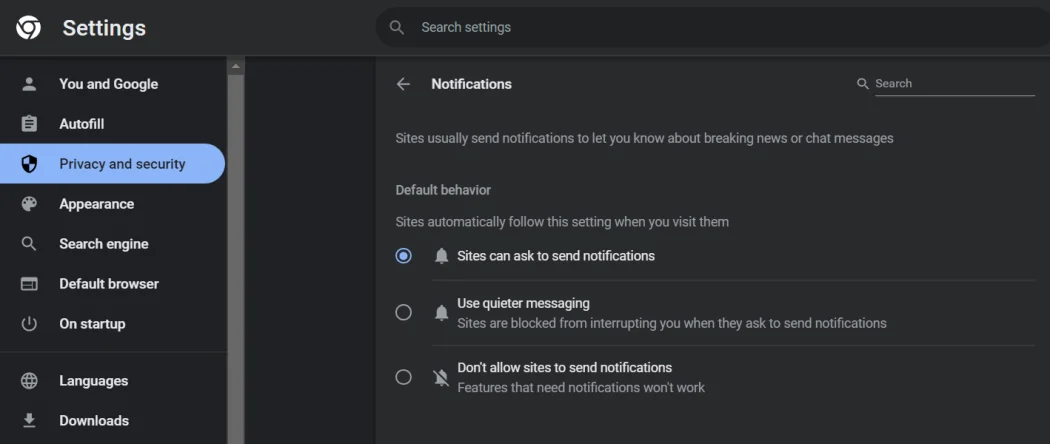This screenshot has width=1050, height=444.
Task: Click the back arrow next to Notifications
Action: point(403,84)
